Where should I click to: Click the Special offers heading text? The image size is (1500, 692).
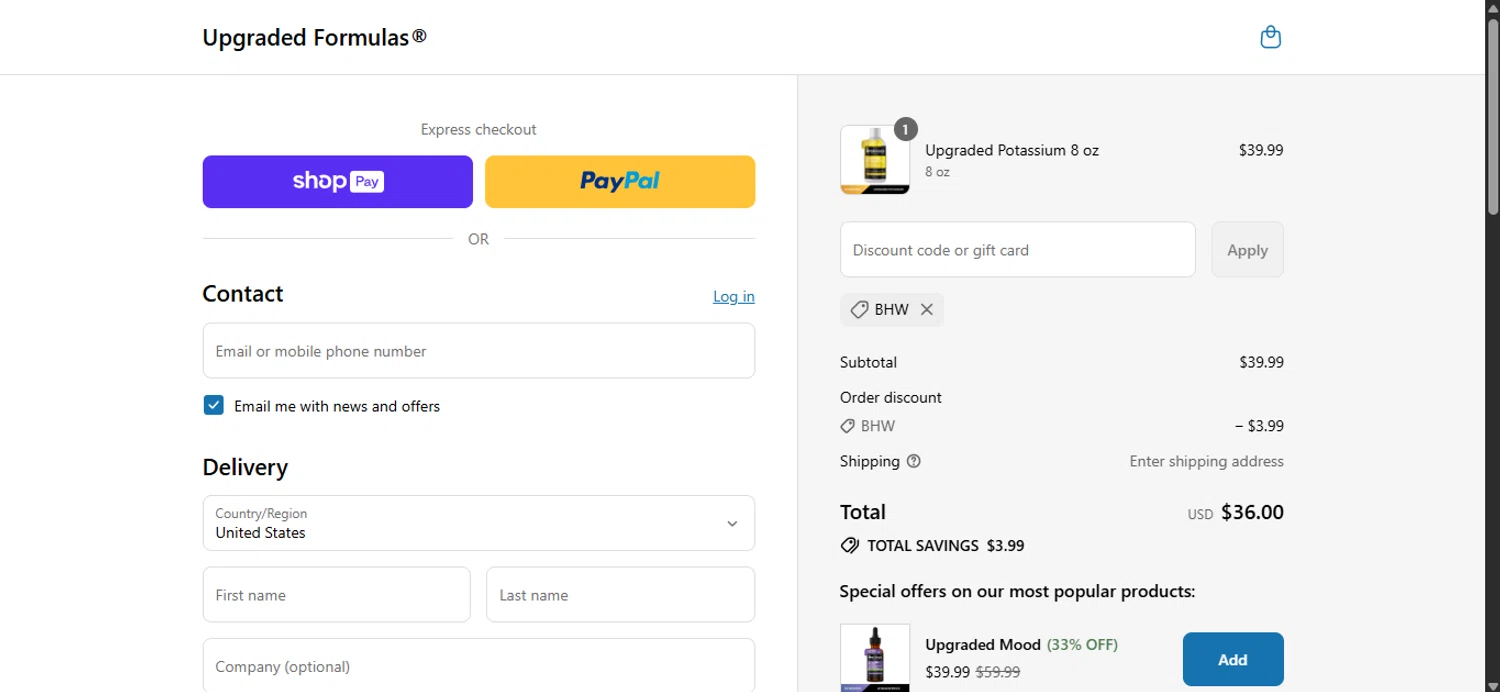tap(1018, 591)
